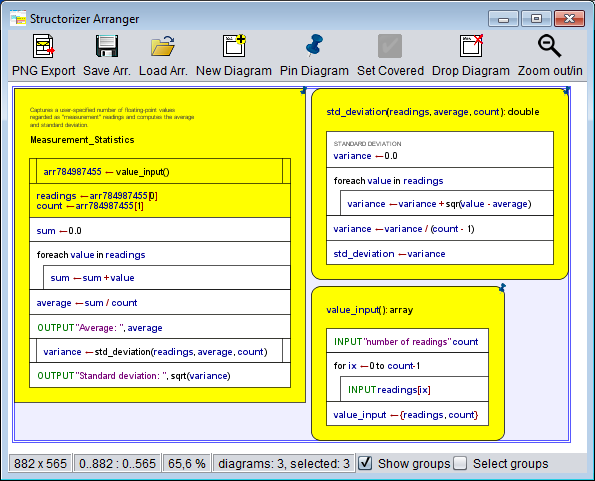Click the Pin Diagram pushpin icon

coord(314,45)
